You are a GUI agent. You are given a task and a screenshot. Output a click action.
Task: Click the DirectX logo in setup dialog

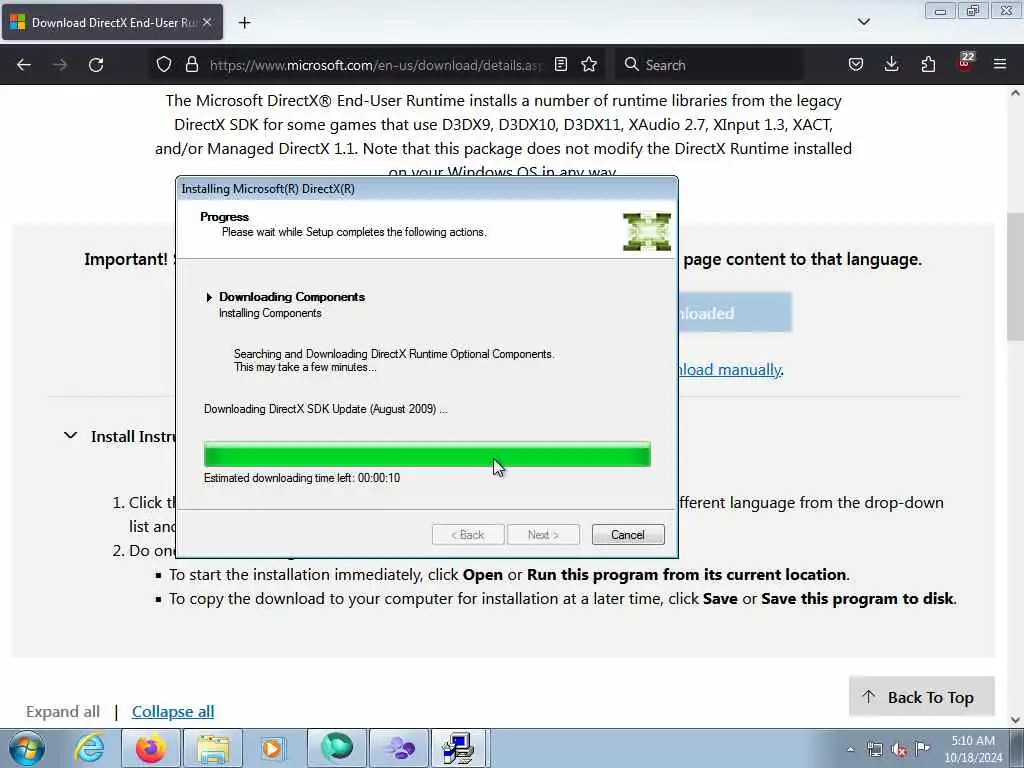(x=647, y=232)
